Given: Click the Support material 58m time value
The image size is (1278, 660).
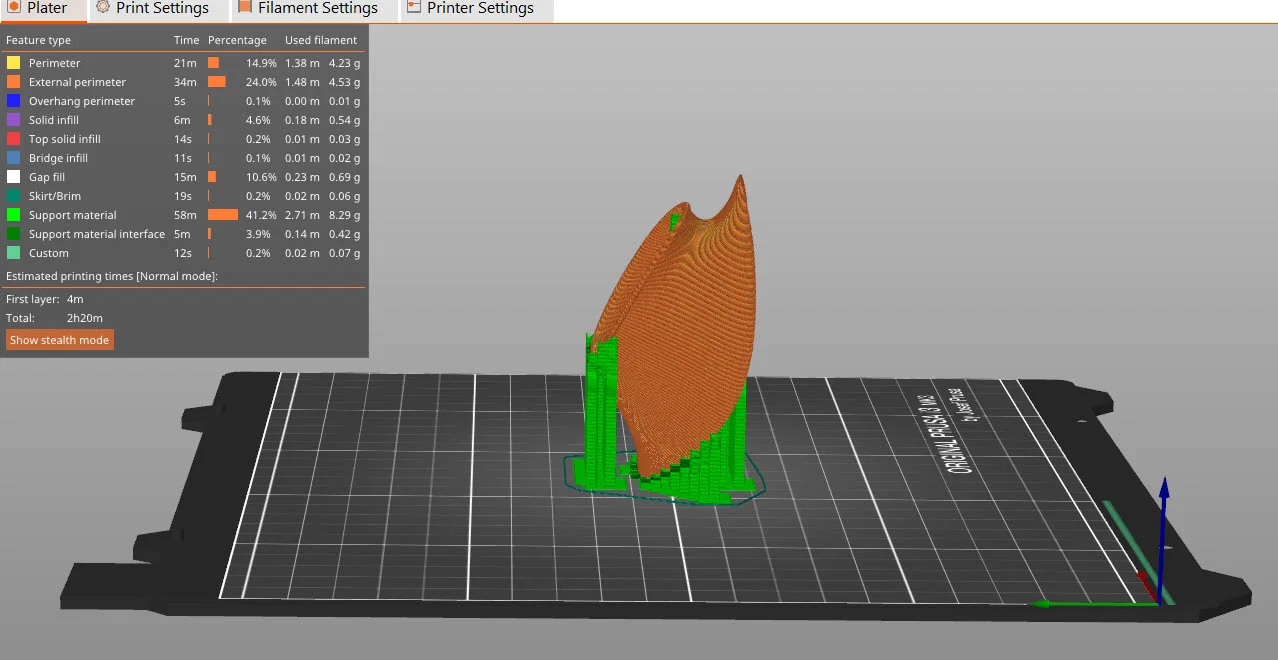Looking at the screenshot, I should click(x=185, y=215).
